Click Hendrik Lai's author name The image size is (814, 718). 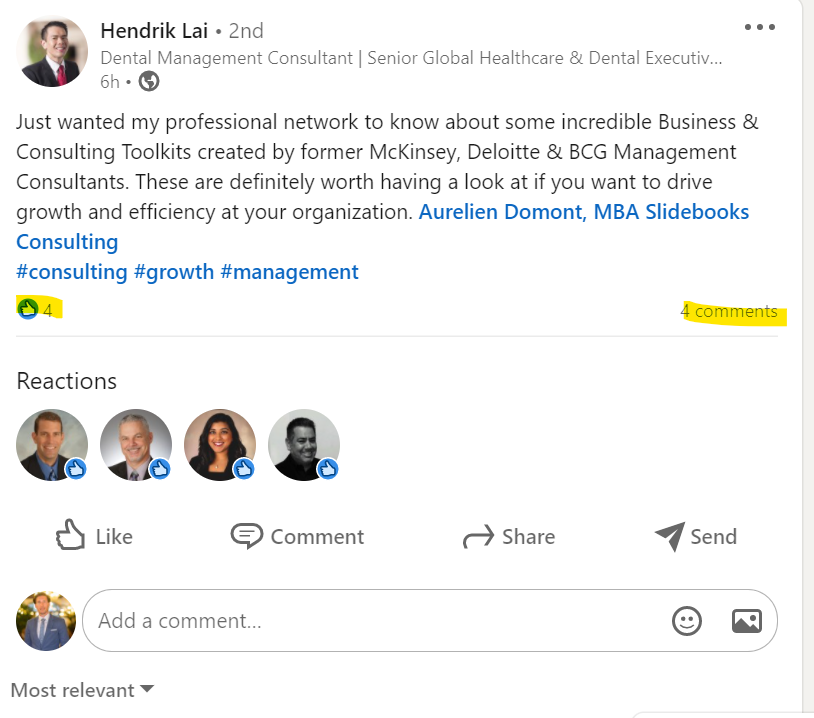click(154, 30)
